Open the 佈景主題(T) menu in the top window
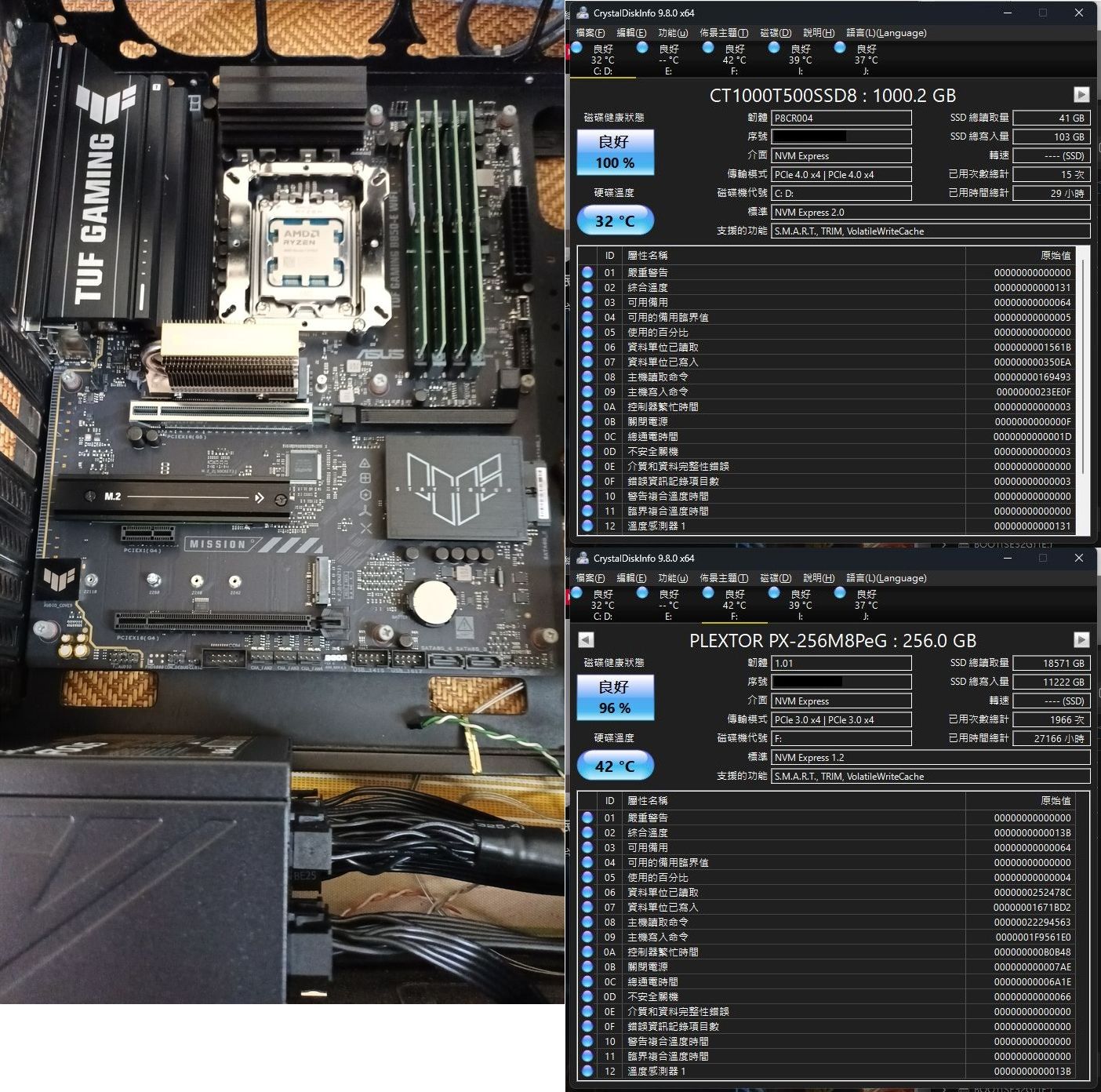 [x=724, y=33]
